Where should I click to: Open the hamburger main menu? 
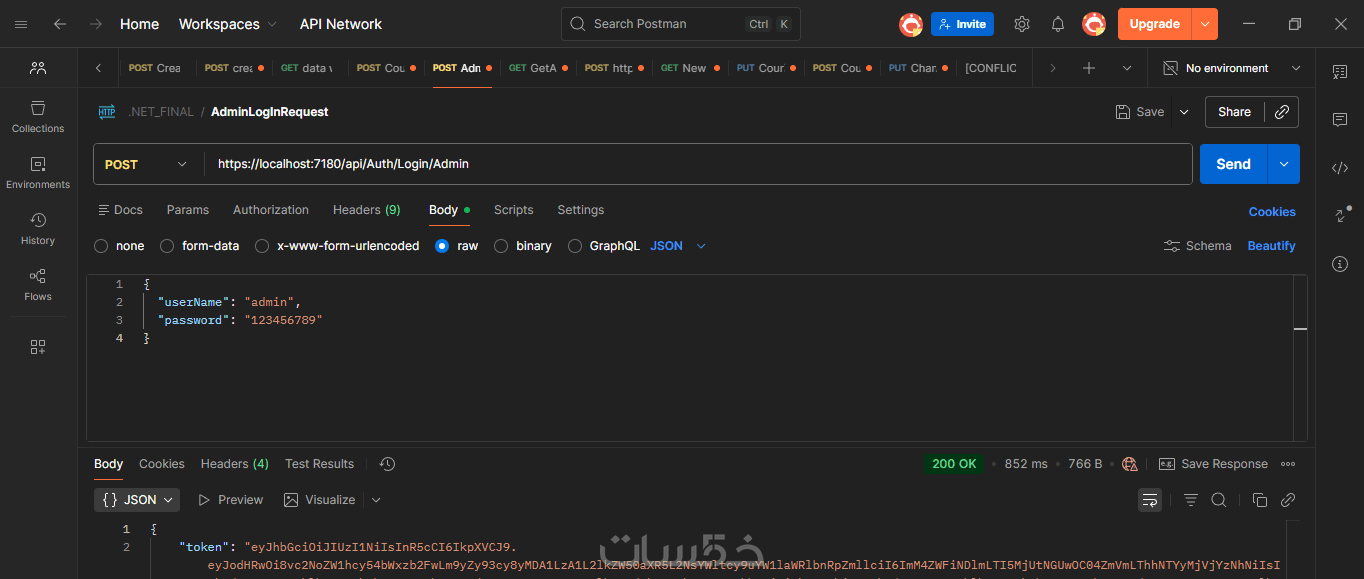pos(21,24)
